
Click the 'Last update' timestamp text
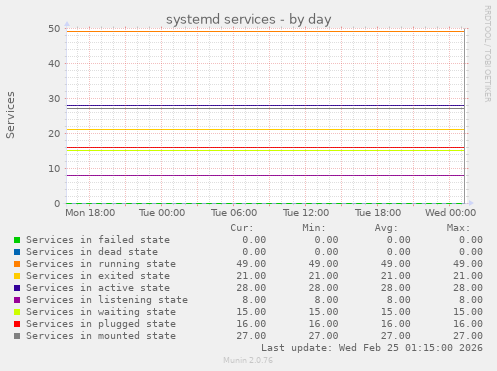click(x=372, y=348)
